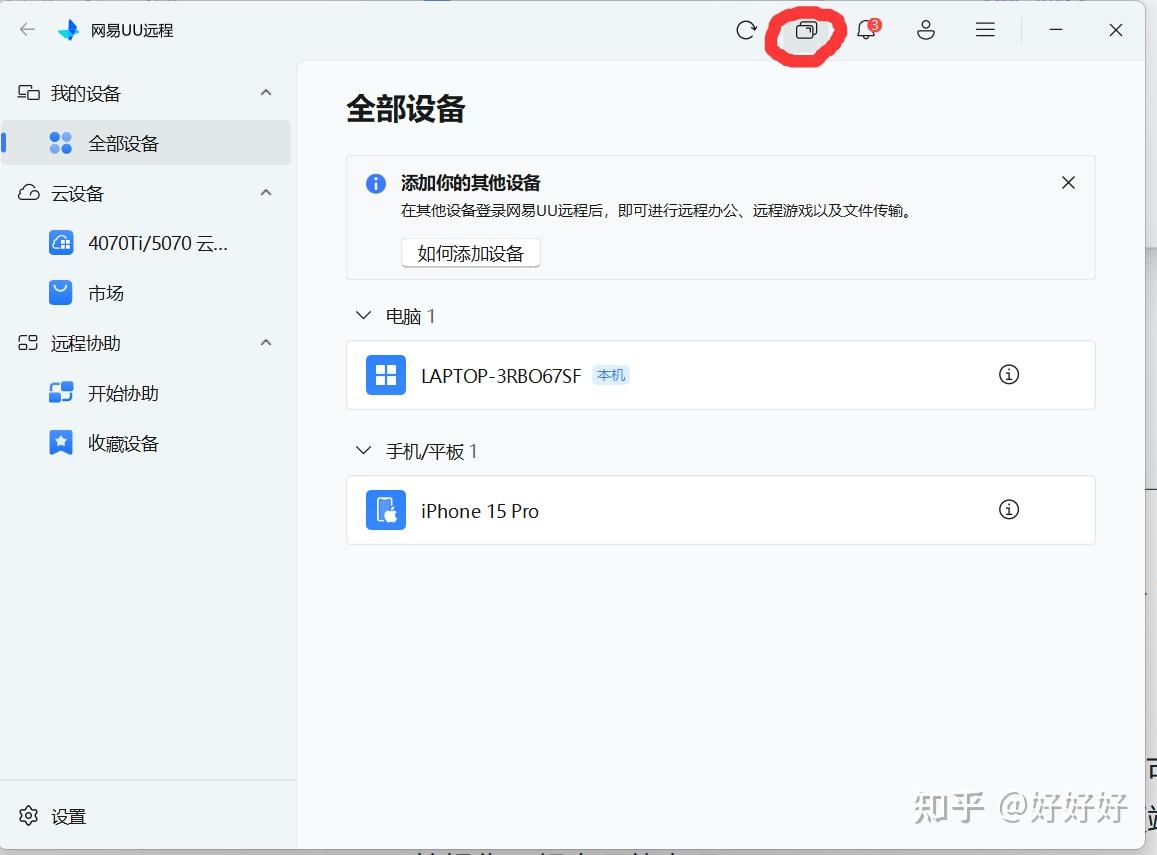
Task: Open 收藏设备 in the sidebar
Action: [146, 443]
